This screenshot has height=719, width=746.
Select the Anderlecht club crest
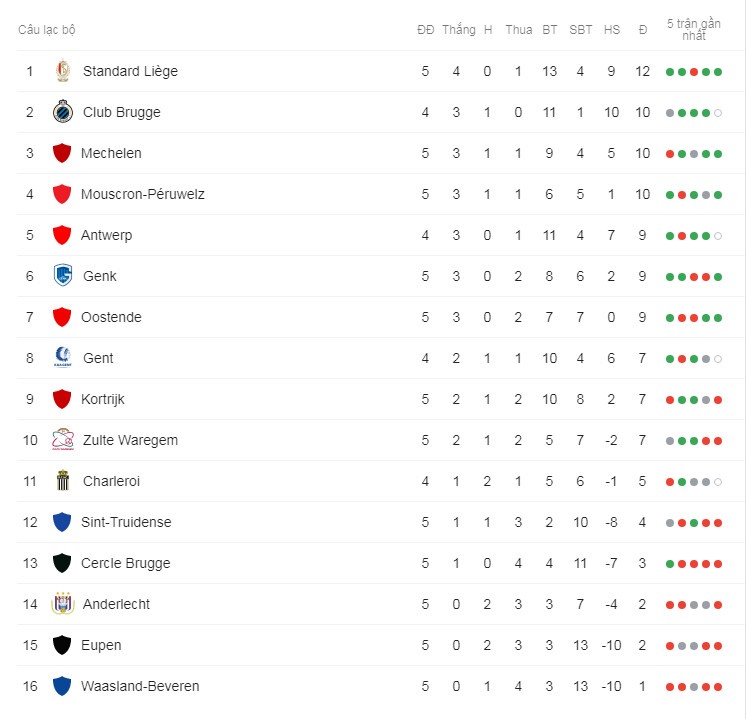click(62, 603)
